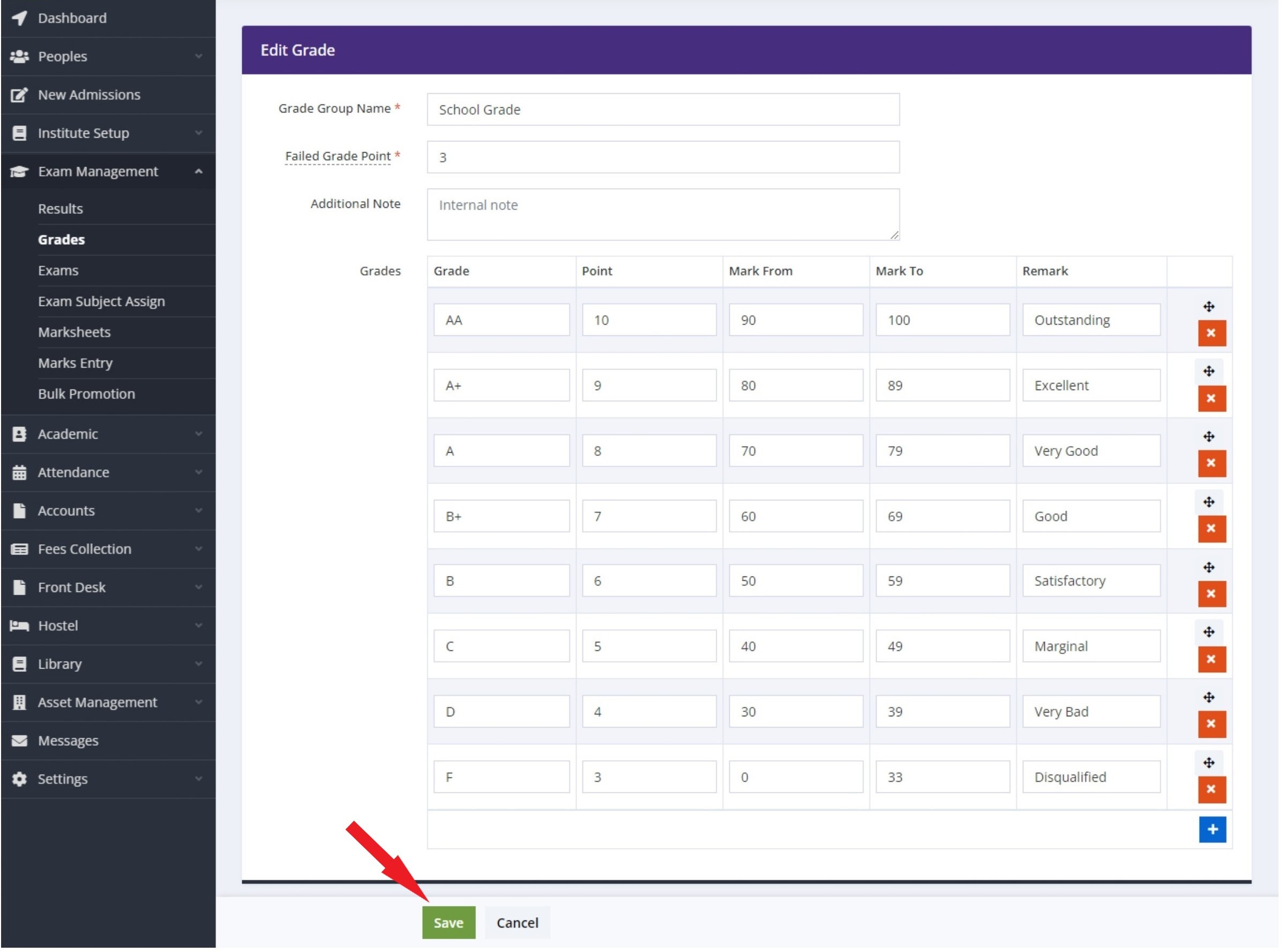Expand the Peoples menu chevron

(x=199, y=56)
